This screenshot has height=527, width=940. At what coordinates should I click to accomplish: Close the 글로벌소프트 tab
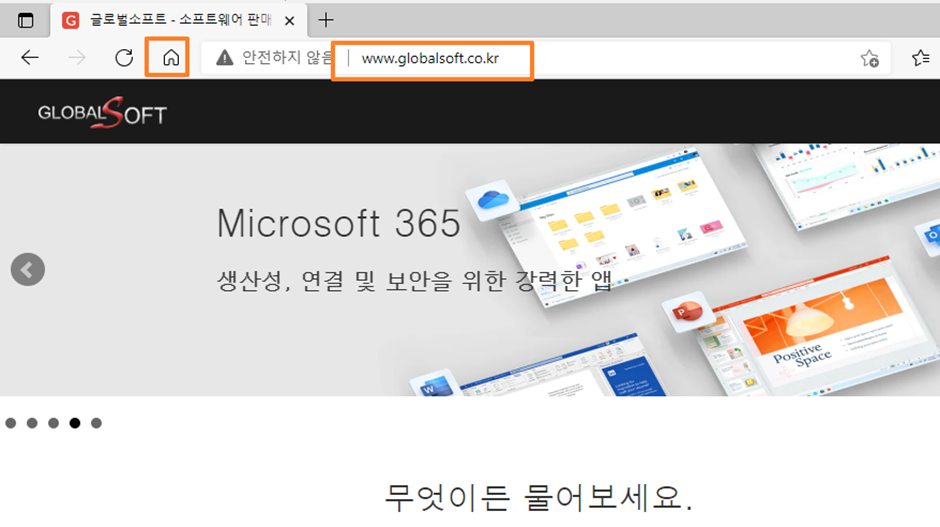[290, 21]
